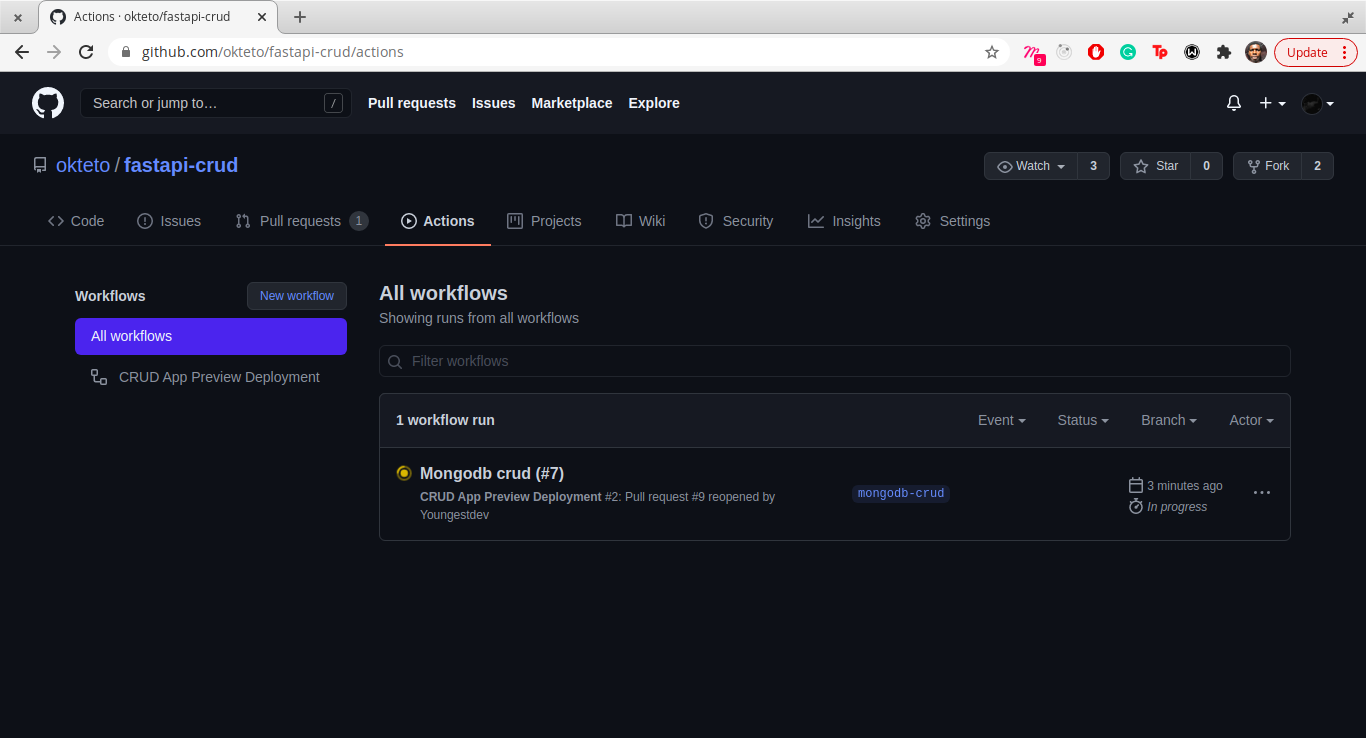Click the repository icon beside okteto

[40, 165]
